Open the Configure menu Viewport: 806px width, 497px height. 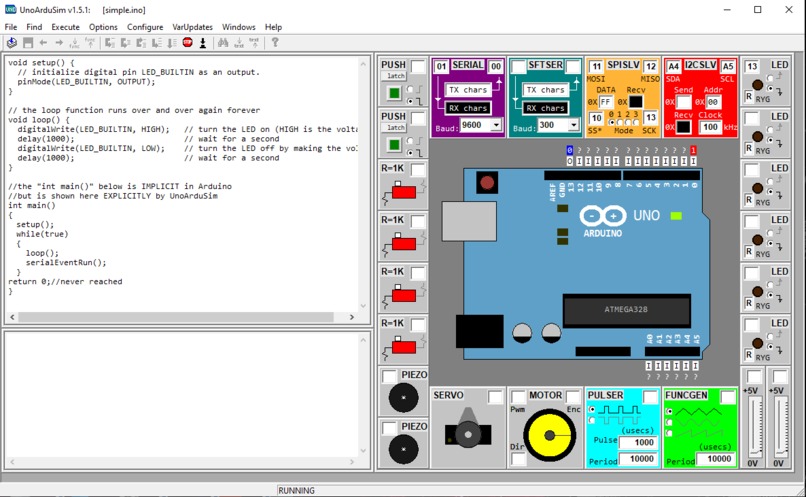coord(145,27)
